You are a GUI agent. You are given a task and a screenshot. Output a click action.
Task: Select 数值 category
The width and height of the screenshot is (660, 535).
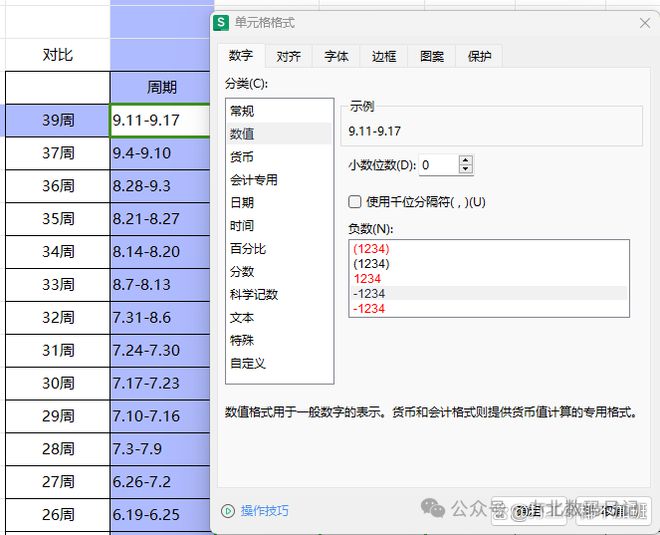279,134
